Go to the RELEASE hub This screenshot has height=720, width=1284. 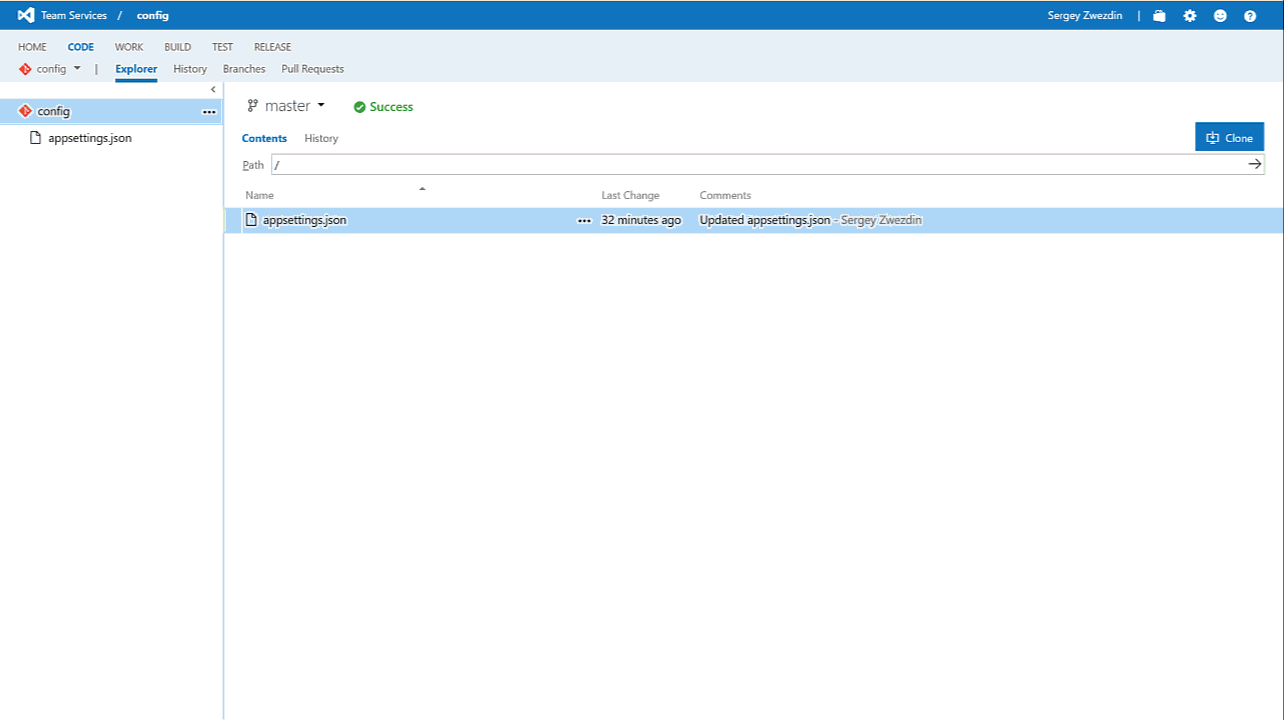(273, 47)
